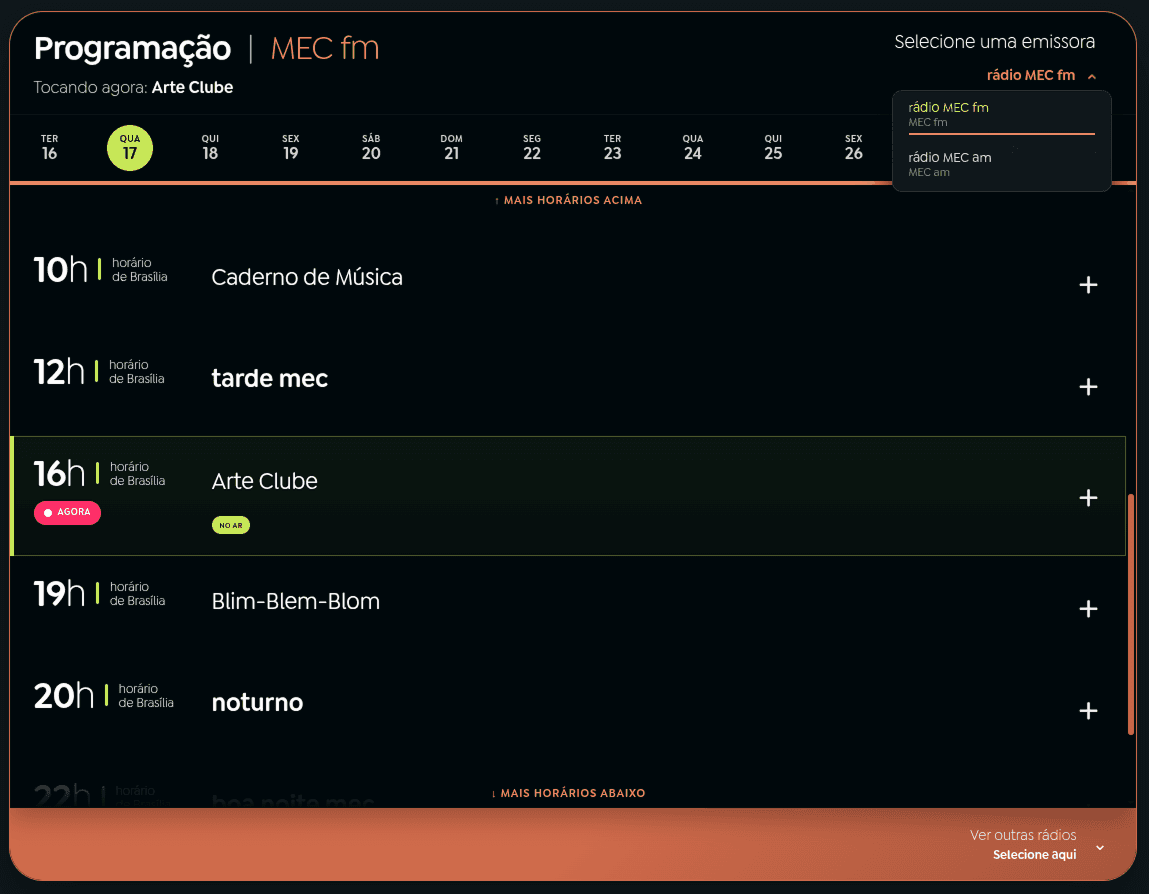Viewport: 1149px width, 894px height.
Task: Click the 16h time label
Action: pos(59,473)
